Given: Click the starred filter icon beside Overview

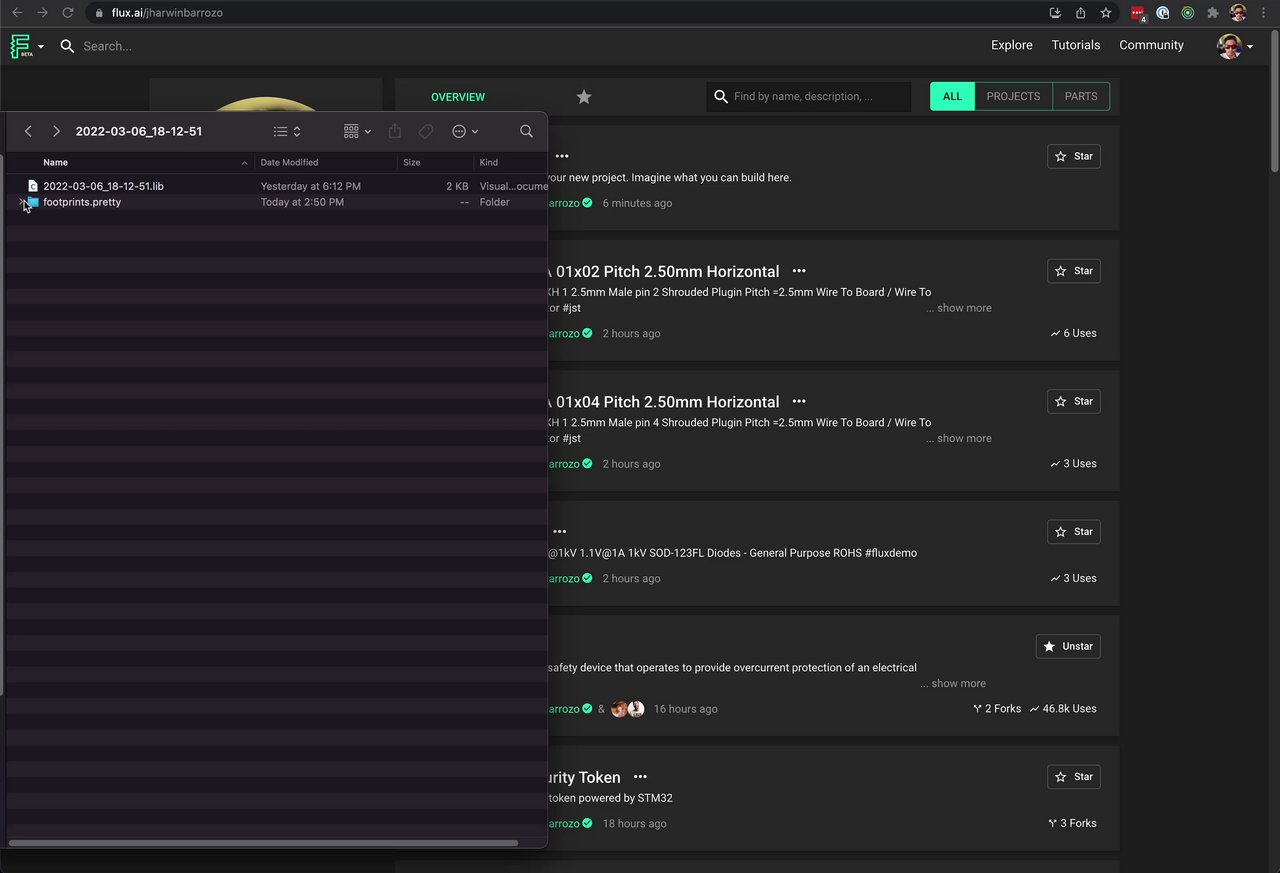Looking at the screenshot, I should pyautogui.click(x=584, y=97).
